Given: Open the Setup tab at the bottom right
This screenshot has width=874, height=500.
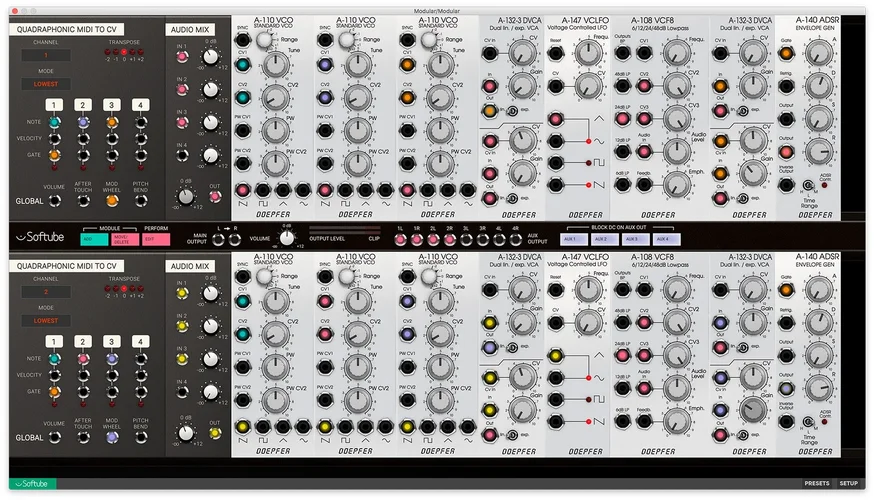Looking at the screenshot, I should click(848, 484).
